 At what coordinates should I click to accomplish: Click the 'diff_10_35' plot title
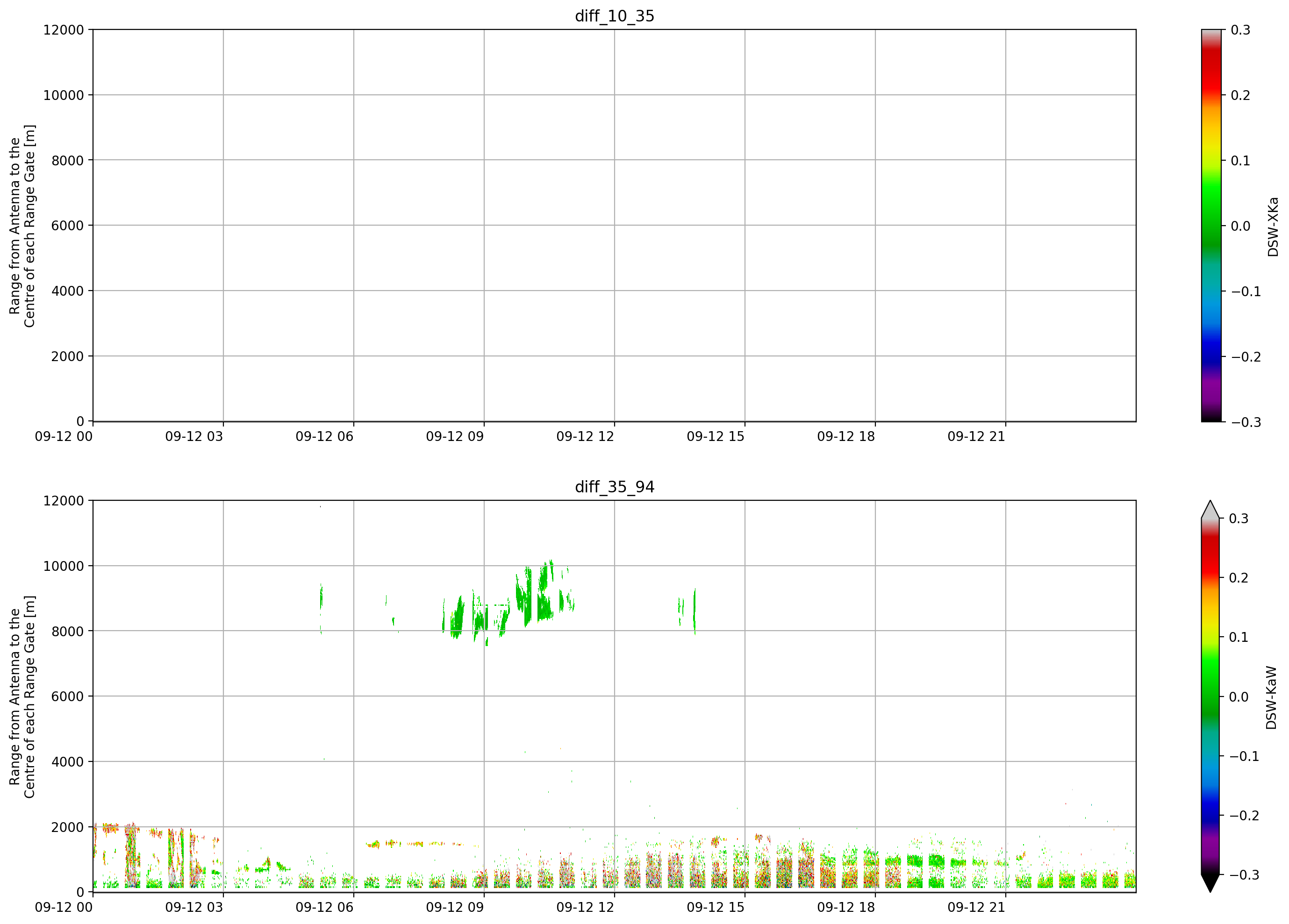pyautogui.click(x=615, y=16)
